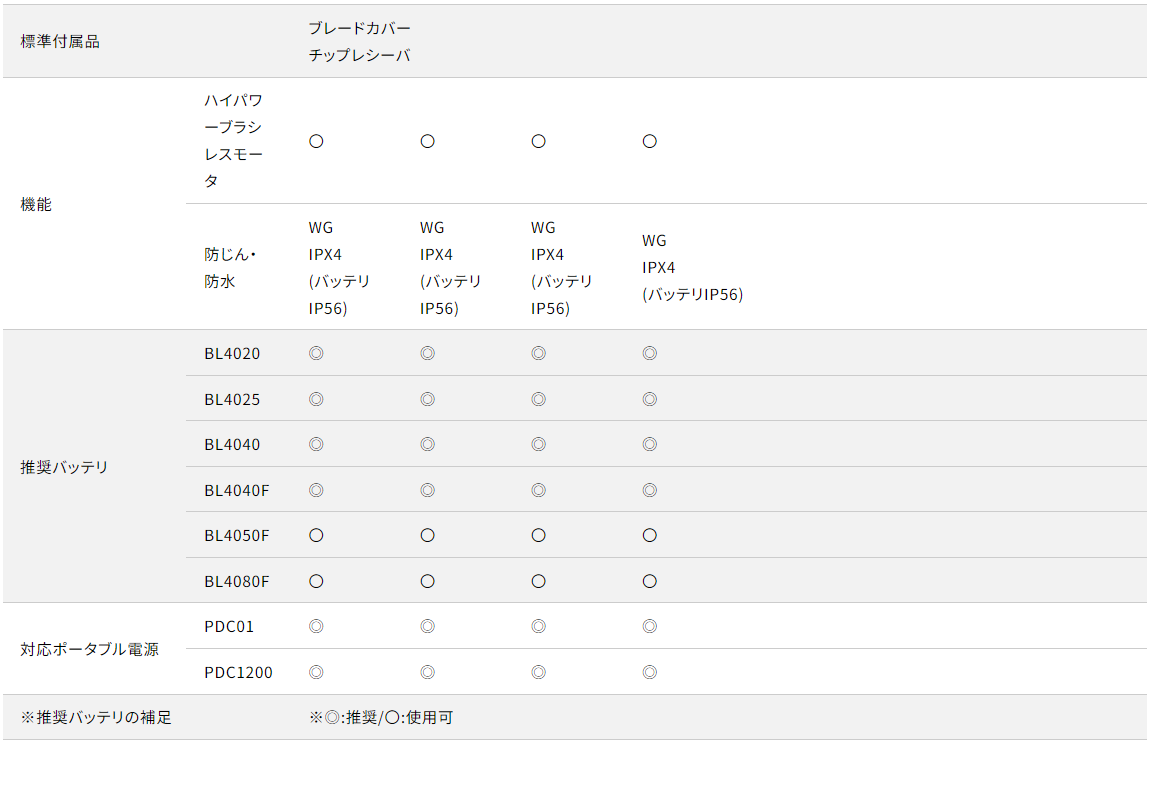The width and height of the screenshot is (1149, 802).
Task: Click first-column circle in BL4050F row
Action: (x=316, y=536)
